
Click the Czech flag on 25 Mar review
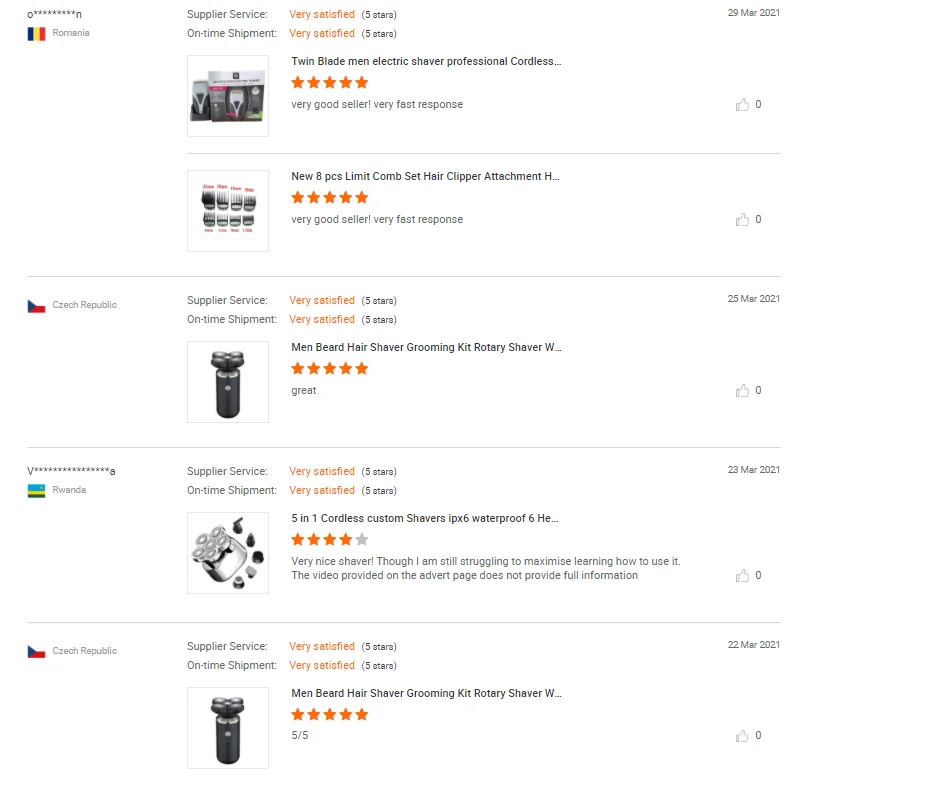[37, 306]
